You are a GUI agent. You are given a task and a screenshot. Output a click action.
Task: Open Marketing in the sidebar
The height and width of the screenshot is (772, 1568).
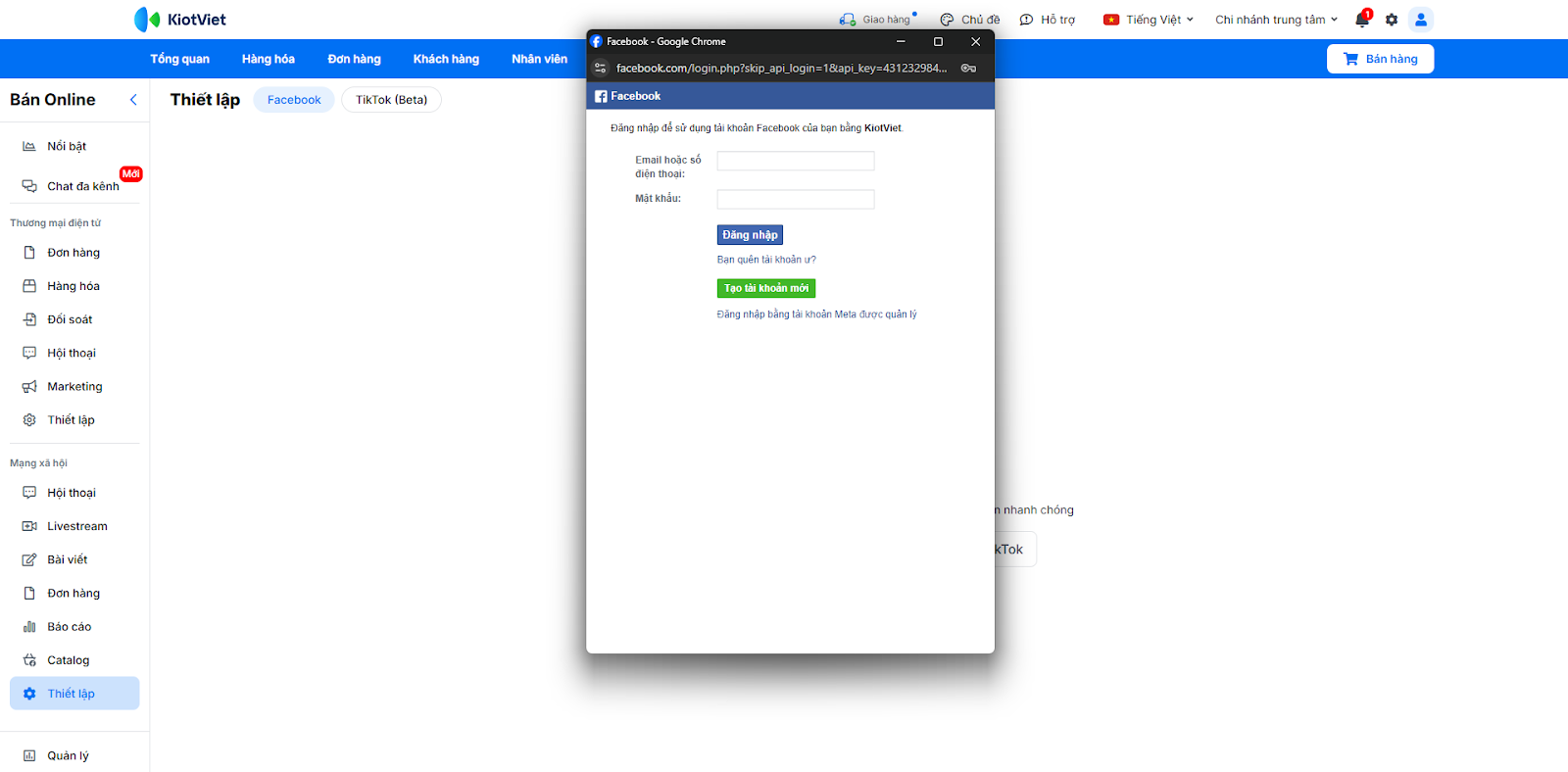pyautogui.click(x=74, y=386)
